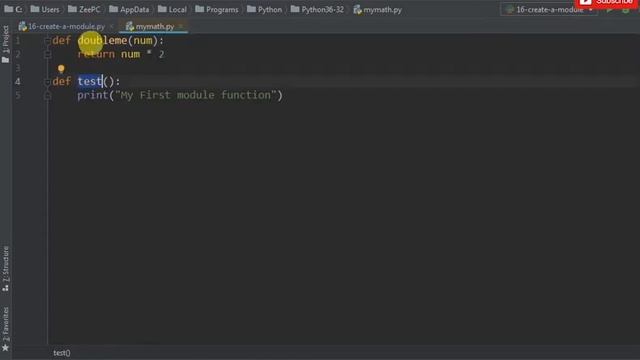
Task: Click the num parameter in doubleme definition
Action: tap(143, 41)
